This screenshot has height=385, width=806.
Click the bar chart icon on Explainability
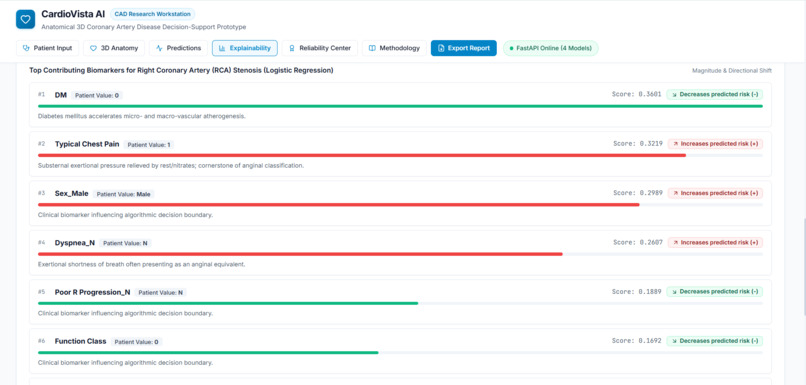tap(222, 48)
